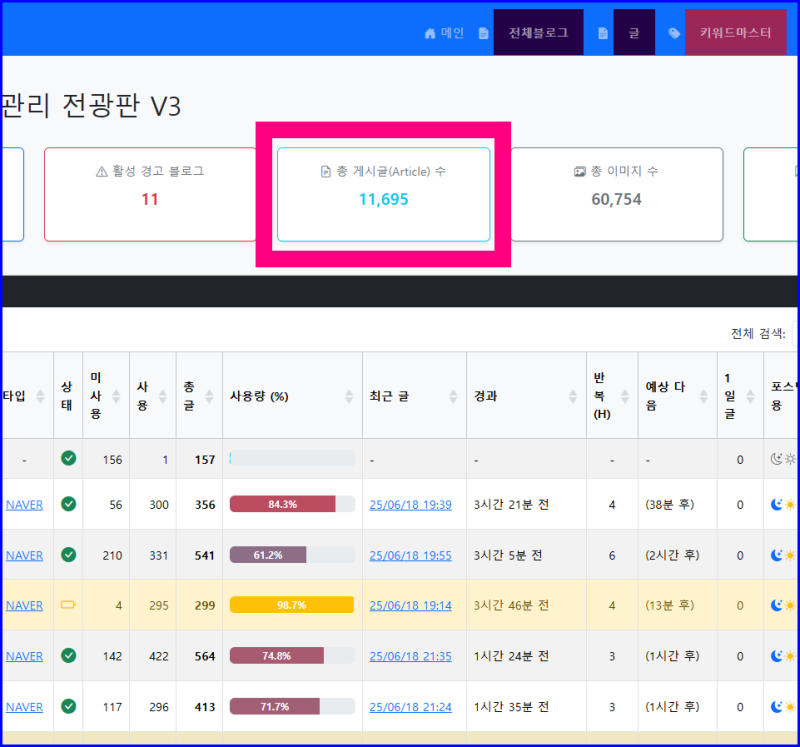Open the 글 menu item
Screen dimensions: 800x747
point(634,32)
